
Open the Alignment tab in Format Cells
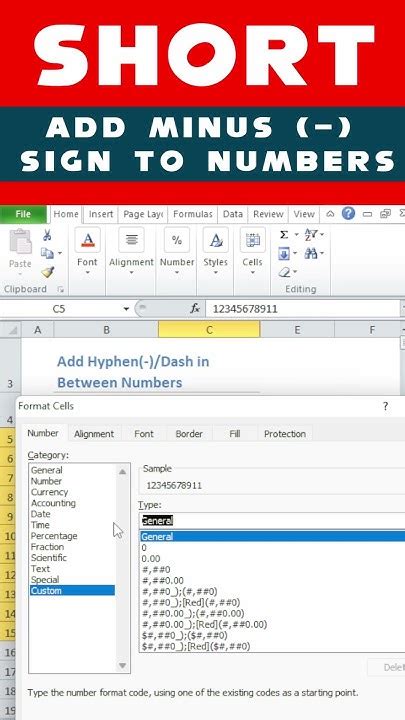94,434
